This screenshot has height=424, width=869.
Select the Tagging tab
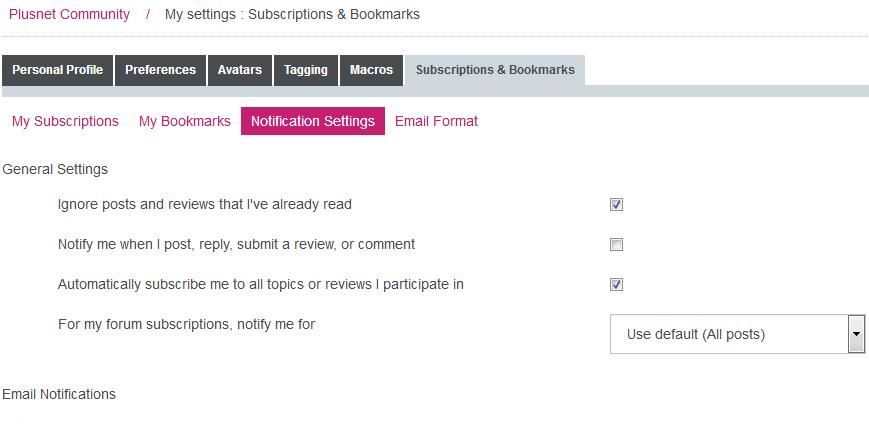point(305,70)
